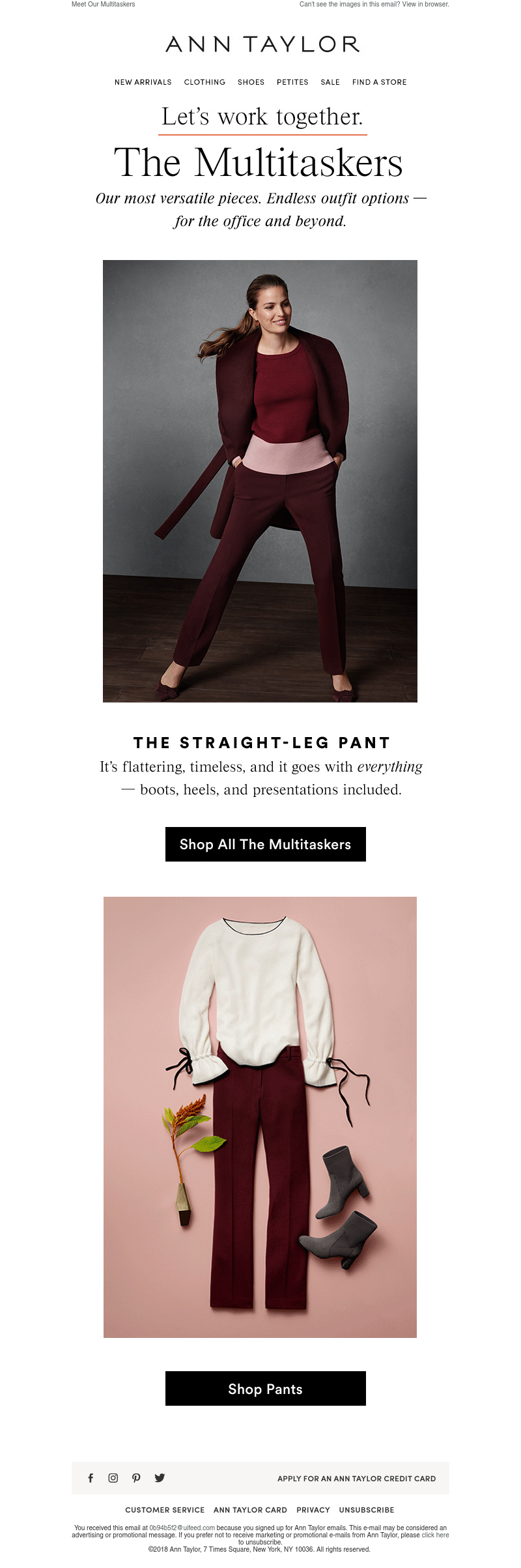Open the Instagram icon in footer
This screenshot has width=521, height=1568.
113,1477
